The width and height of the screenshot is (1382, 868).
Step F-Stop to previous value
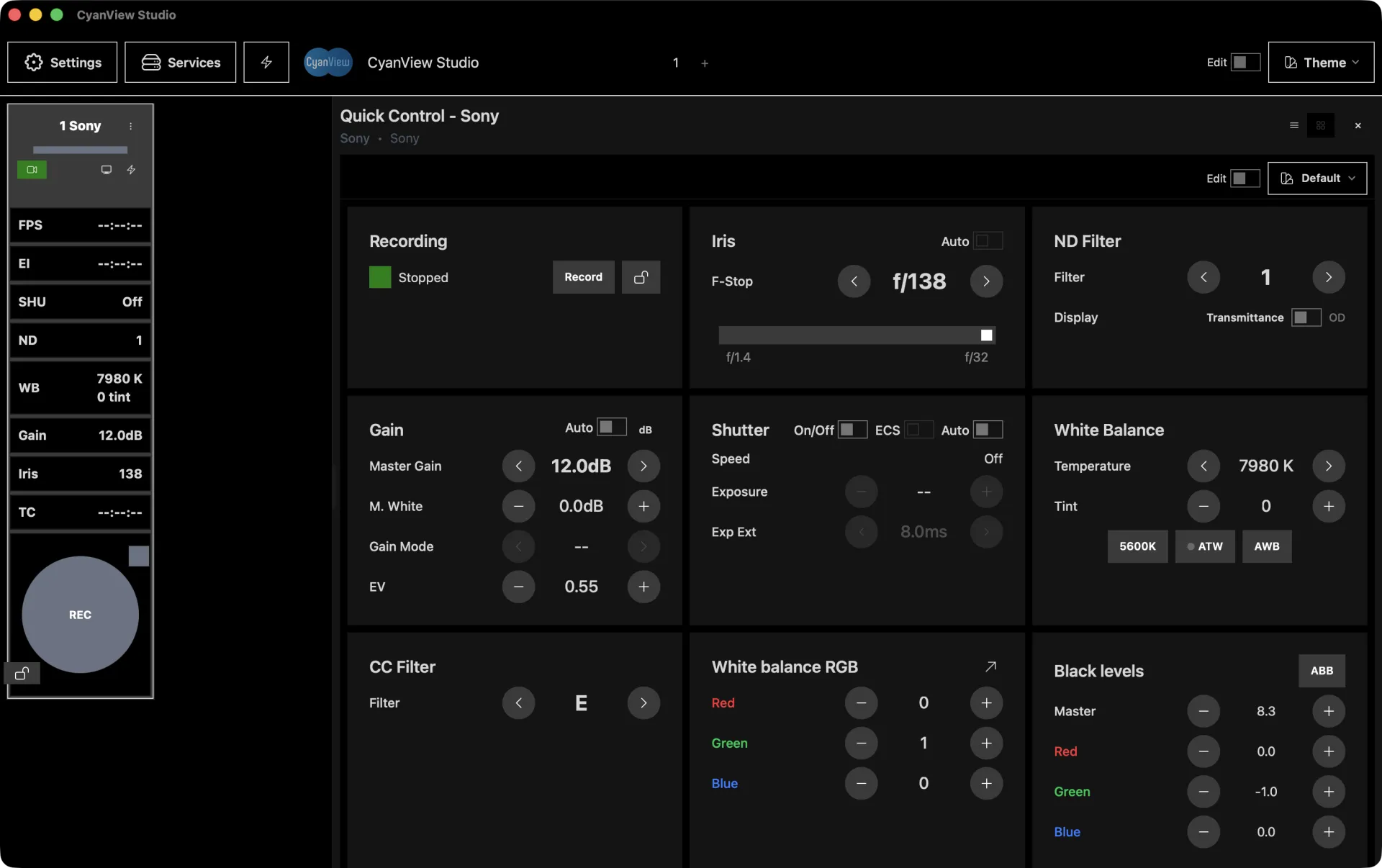(854, 281)
